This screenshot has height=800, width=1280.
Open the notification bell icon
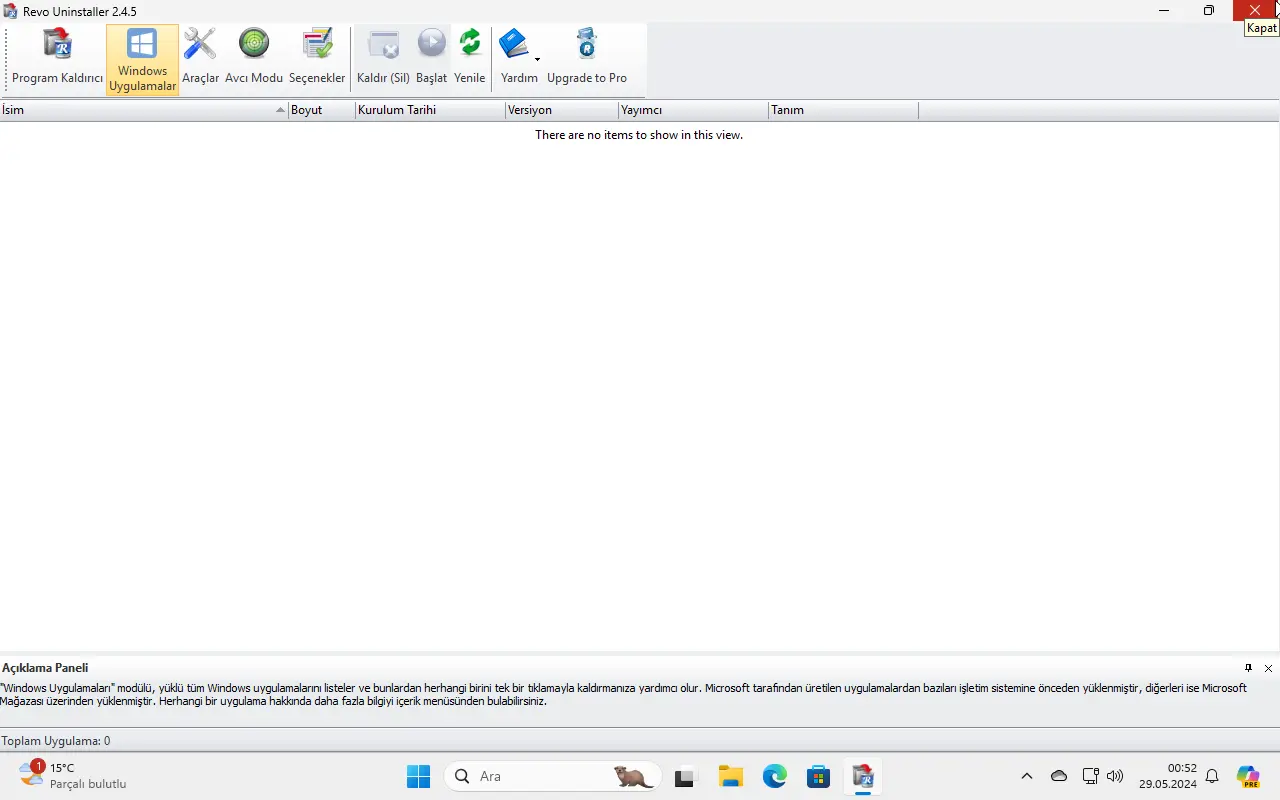click(1212, 776)
